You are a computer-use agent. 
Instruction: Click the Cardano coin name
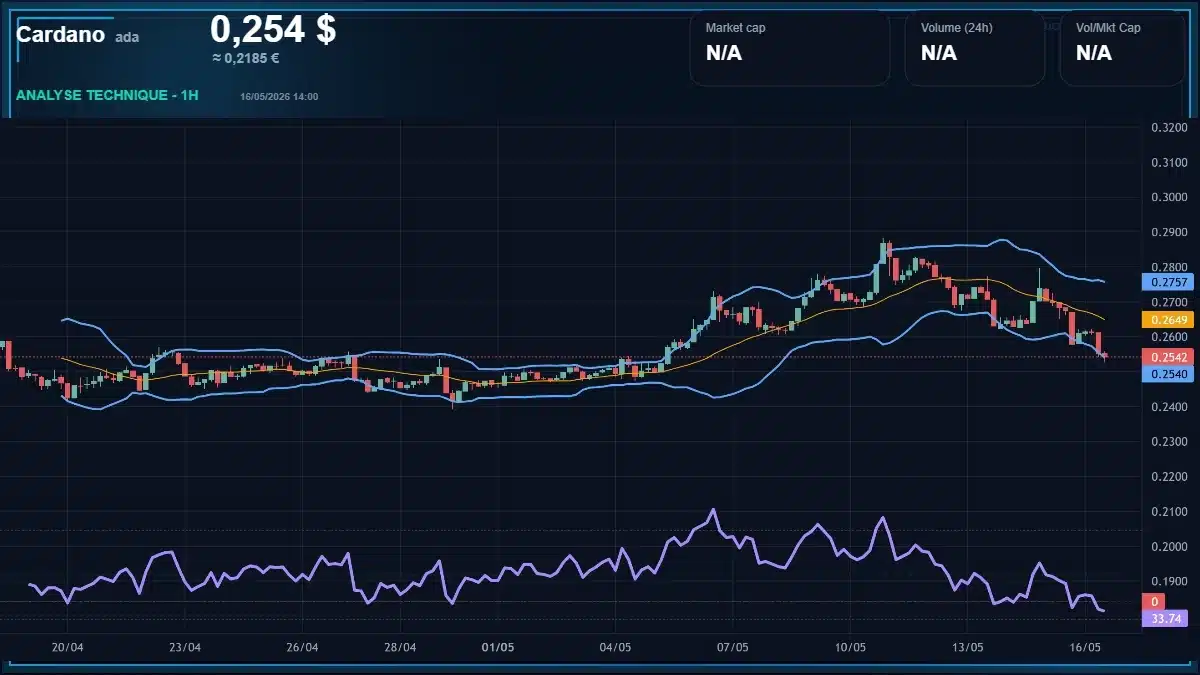click(x=61, y=35)
